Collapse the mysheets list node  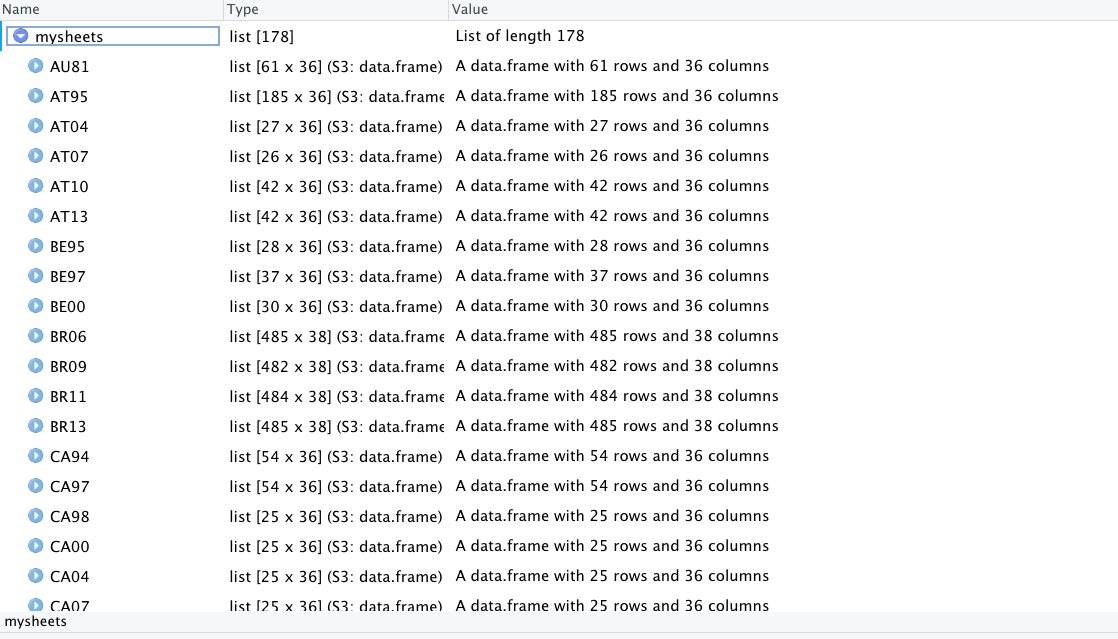tap(21, 37)
